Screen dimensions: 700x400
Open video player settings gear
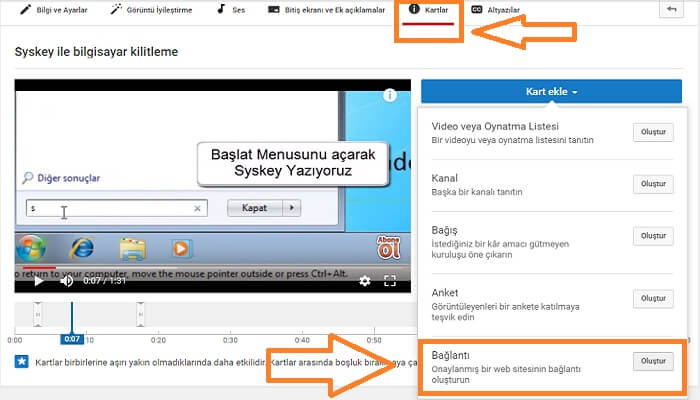tap(365, 281)
